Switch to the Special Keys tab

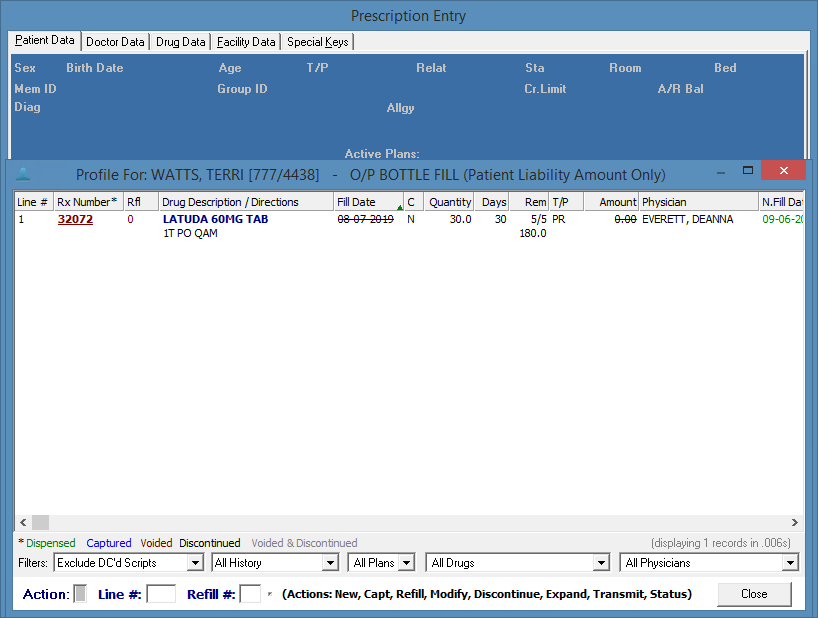click(317, 42)
